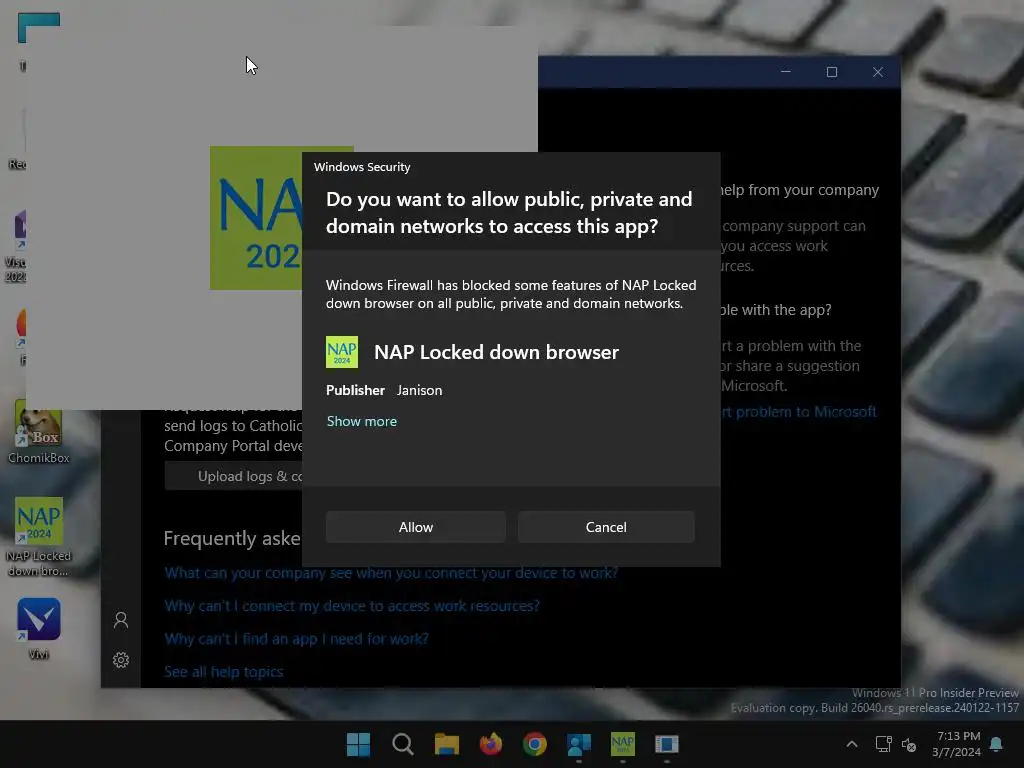
Task: Click Cancel in Windows Security dialog
Action: [x=606, y=527]
